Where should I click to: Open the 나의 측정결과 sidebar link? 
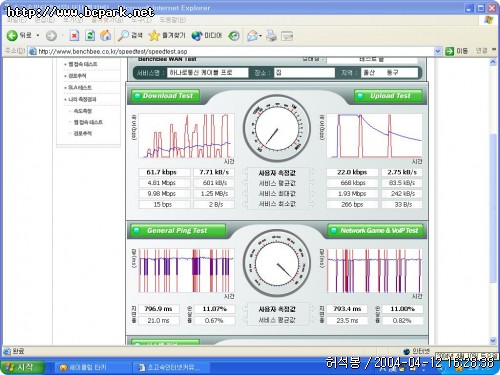(x=82, y=99)
